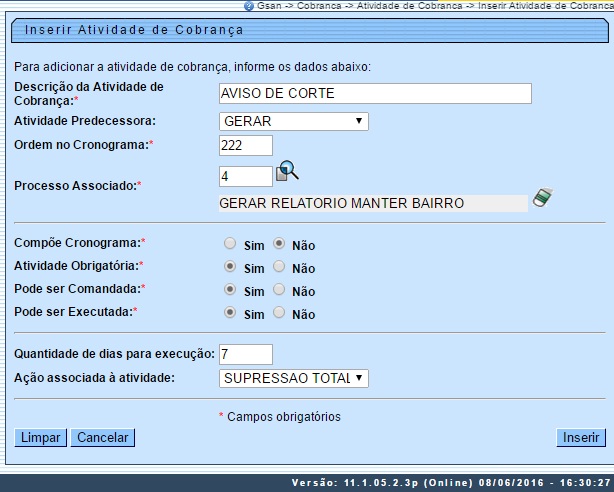
Task: Submit the form with Inserir
Action: [x=581, y=438]
